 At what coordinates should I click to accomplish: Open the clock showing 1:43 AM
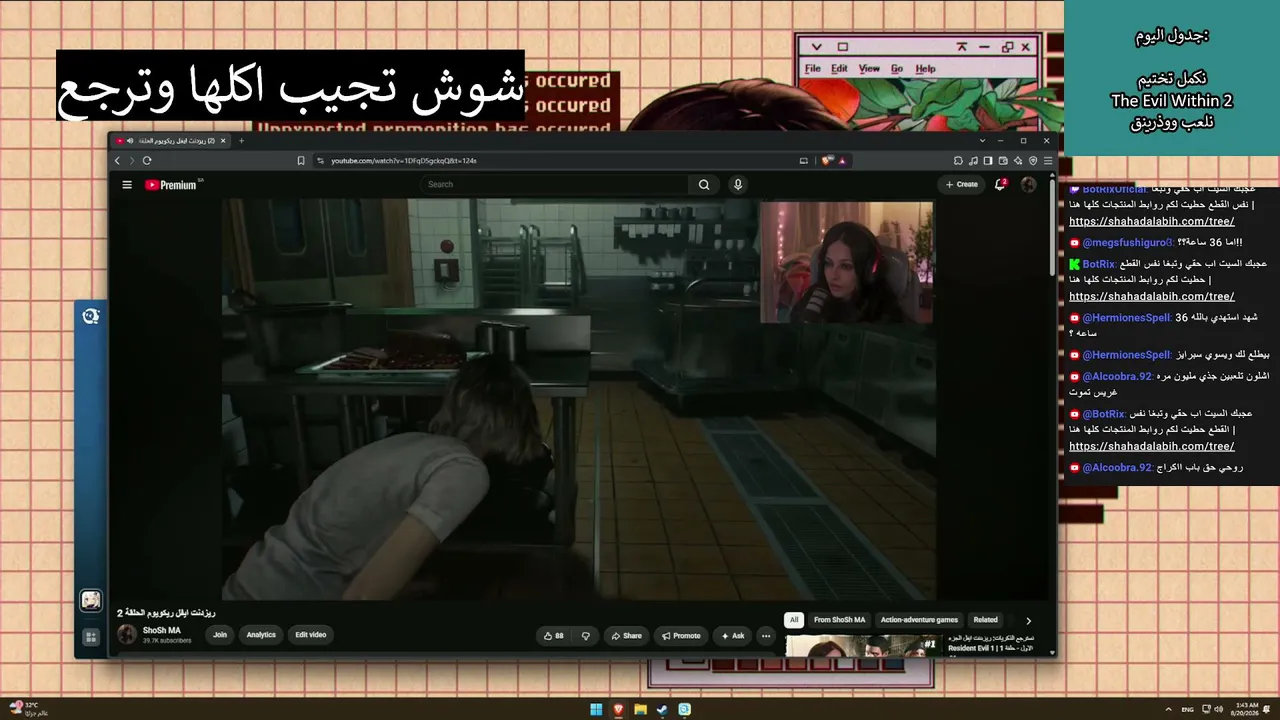point(1245,709)
